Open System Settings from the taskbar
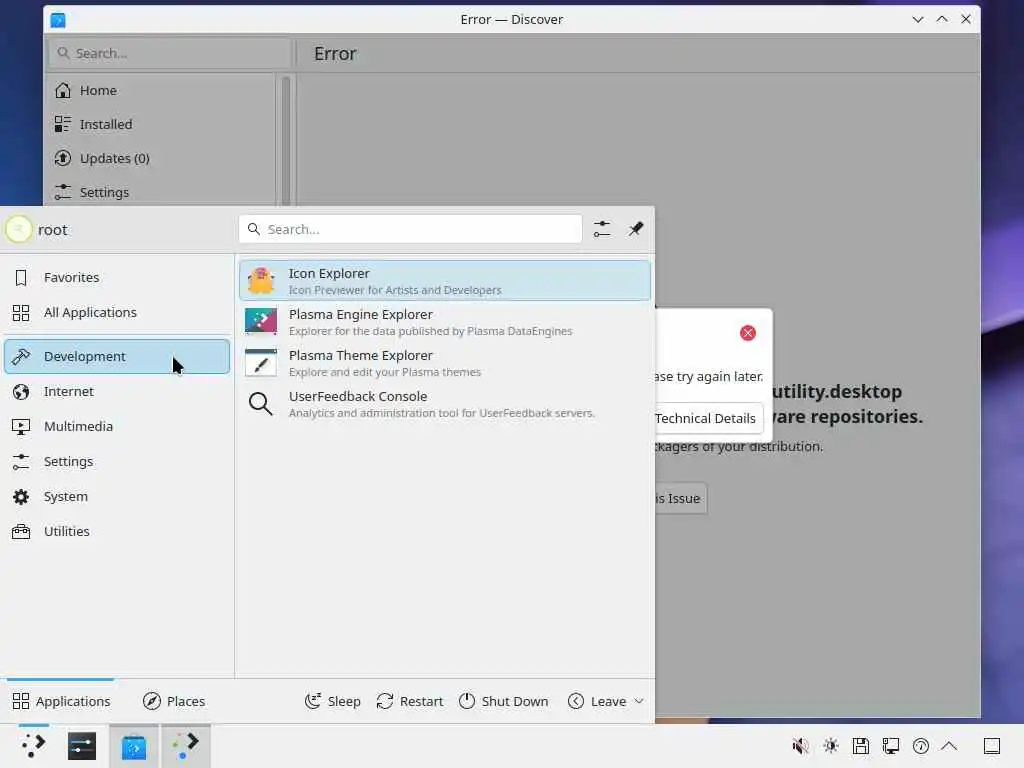This screenshot has height=768, width=1024. (82, 746)
